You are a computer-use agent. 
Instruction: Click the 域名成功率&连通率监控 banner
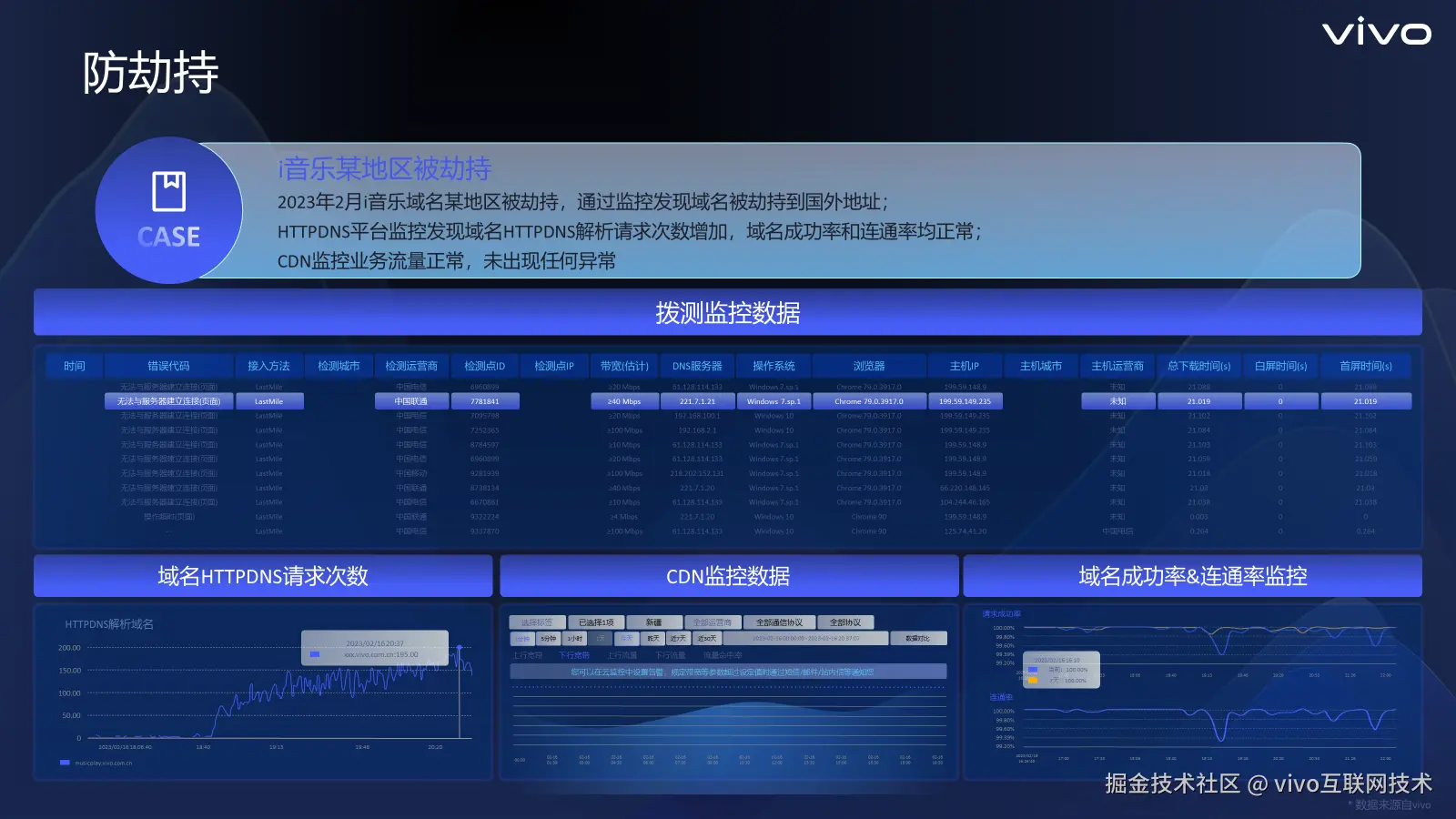coord(1192,576)
